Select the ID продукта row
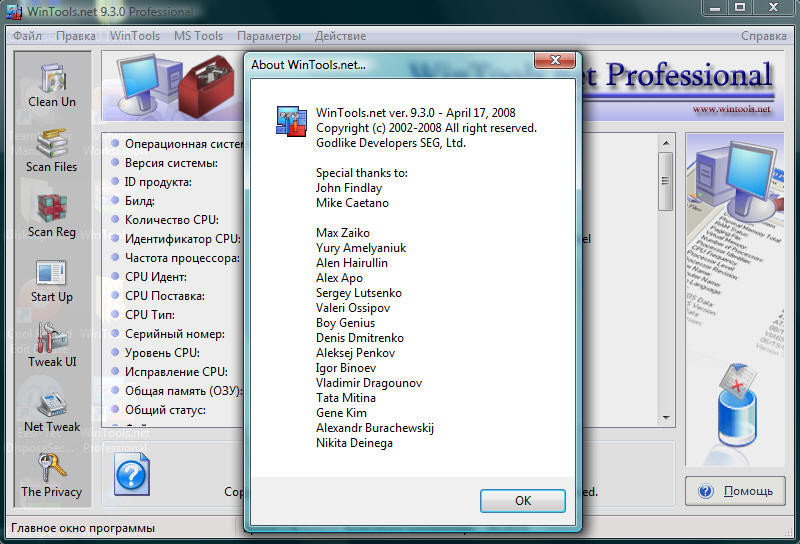This screenshot has width=800, height=544. click(x=151, y=182)
